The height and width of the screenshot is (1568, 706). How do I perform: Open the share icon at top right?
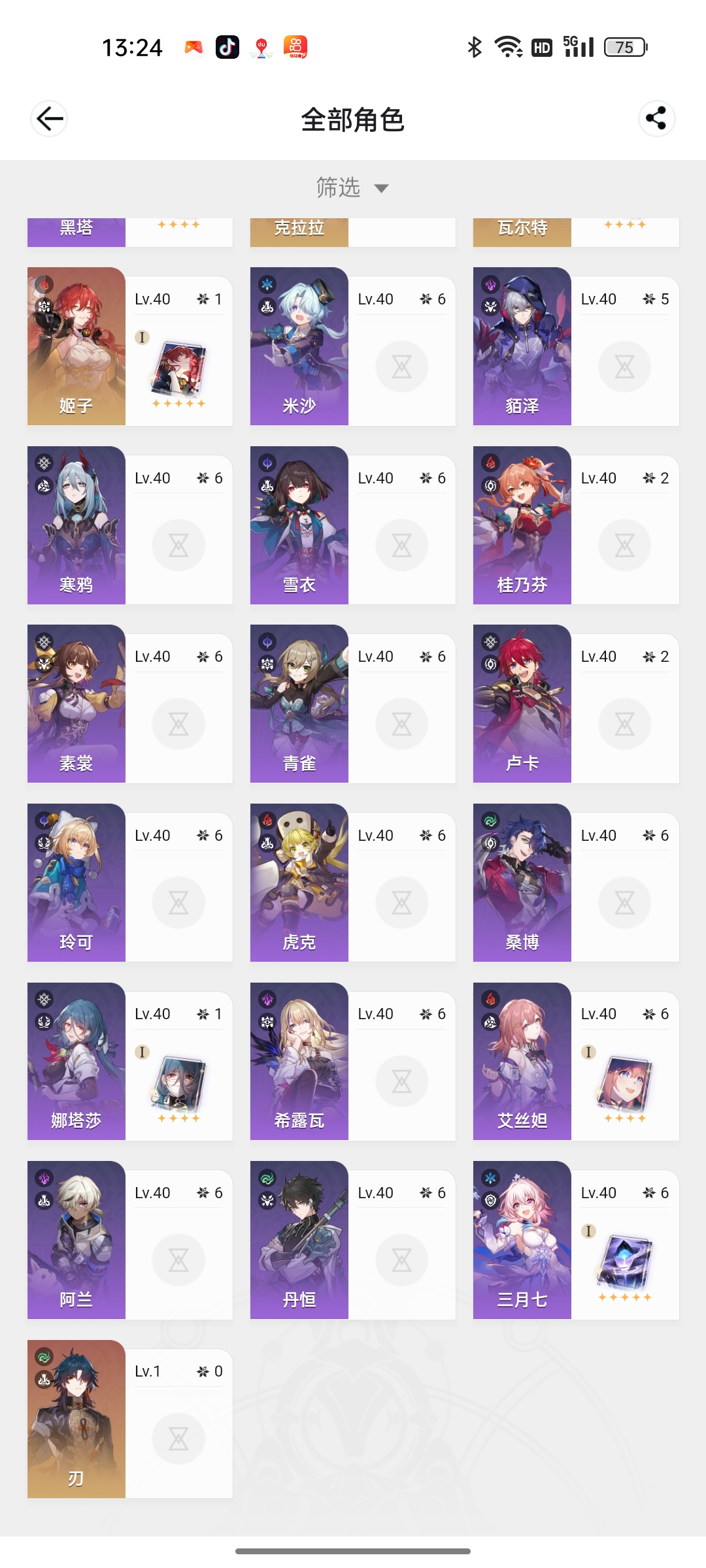pos(656,118)
